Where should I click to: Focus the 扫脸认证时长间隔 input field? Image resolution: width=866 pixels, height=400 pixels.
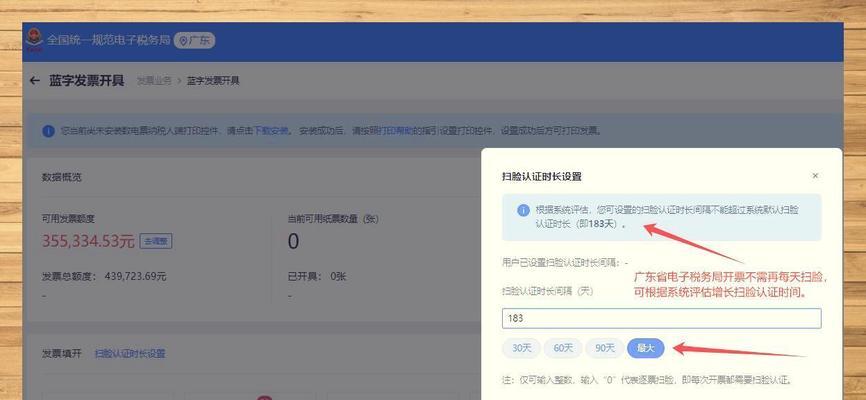(661, 318)
